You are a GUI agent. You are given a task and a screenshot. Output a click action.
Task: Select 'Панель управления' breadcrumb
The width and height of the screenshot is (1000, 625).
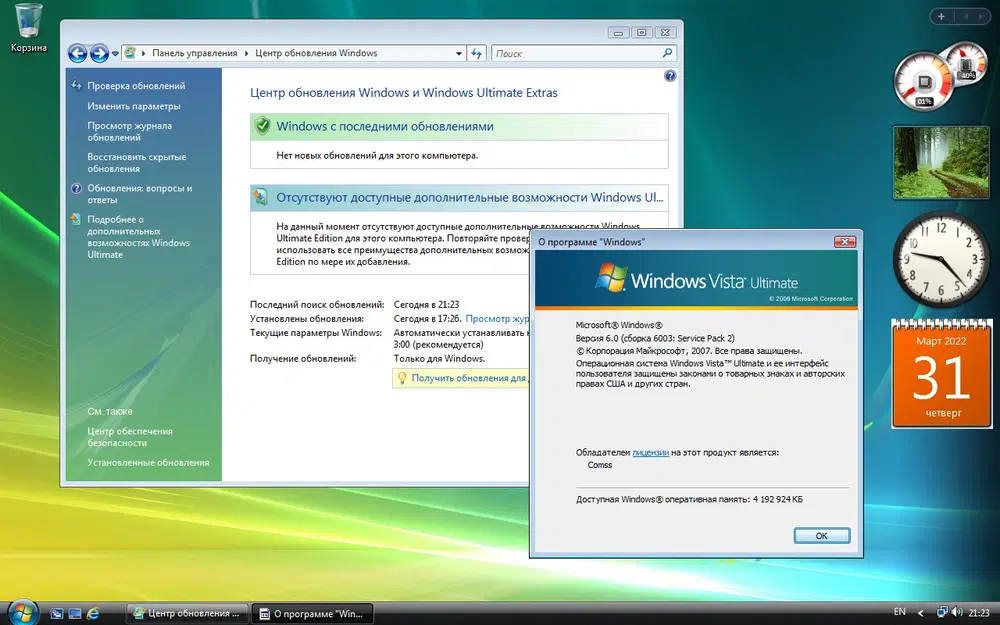point(195,53)
